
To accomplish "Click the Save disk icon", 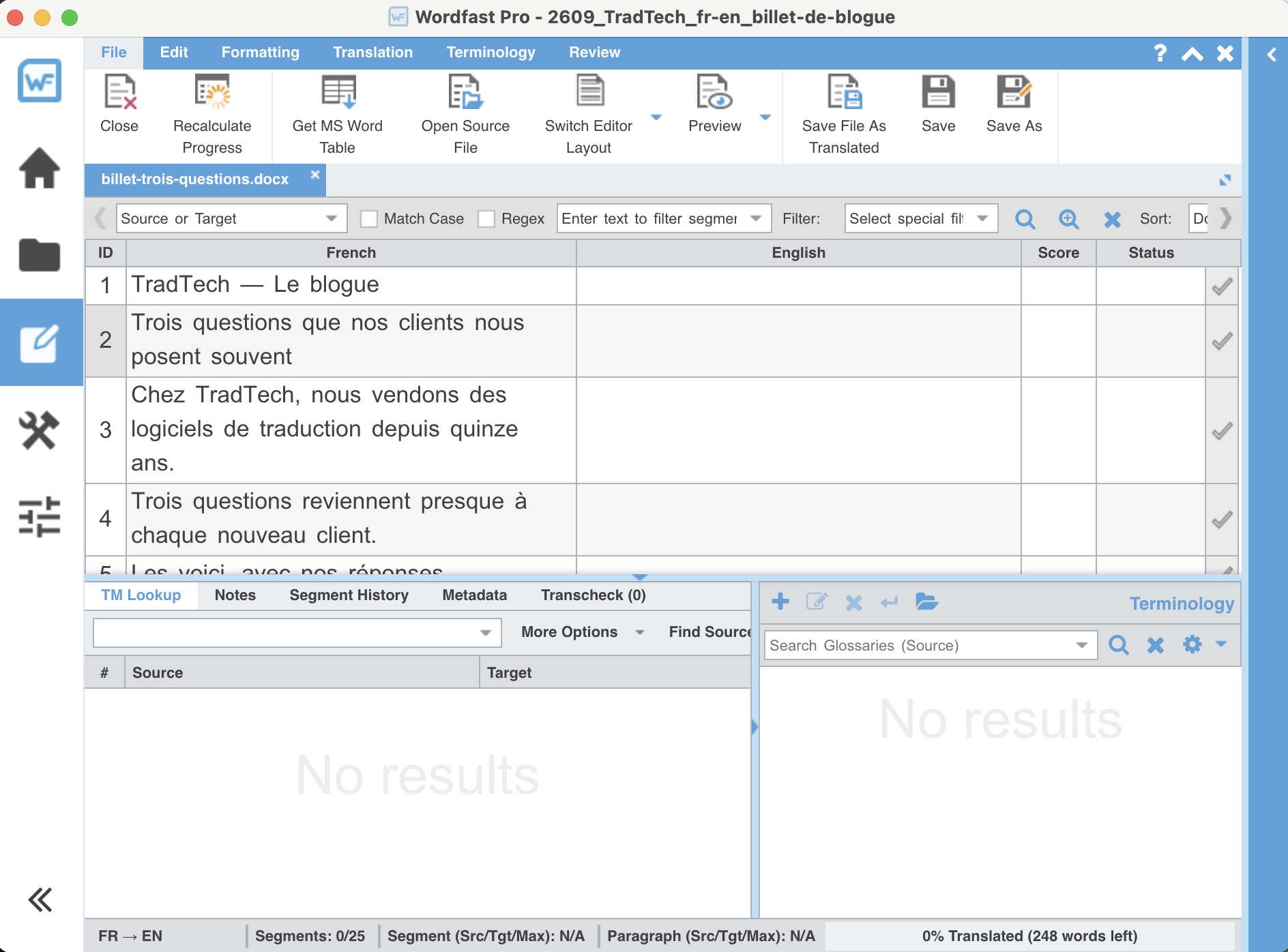I will [938, 92].
